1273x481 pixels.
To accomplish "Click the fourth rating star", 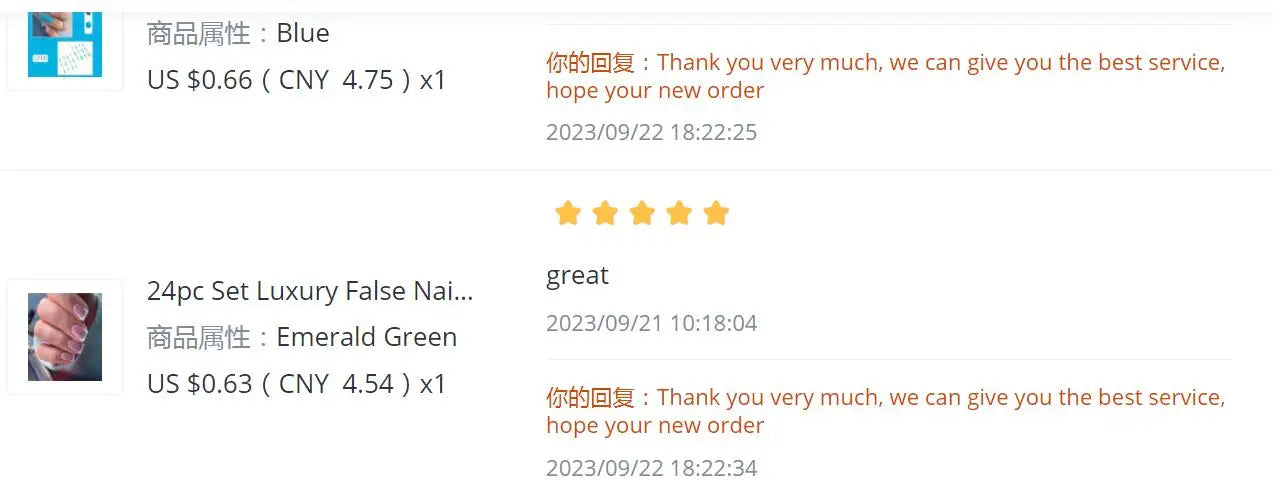I will point(679,213).
